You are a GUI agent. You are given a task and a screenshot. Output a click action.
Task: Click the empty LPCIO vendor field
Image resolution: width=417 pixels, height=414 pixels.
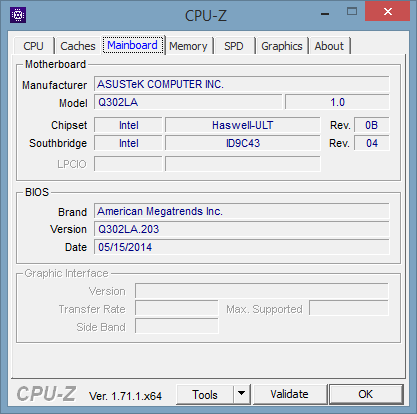pyautogui.click(x=128, y=164)
